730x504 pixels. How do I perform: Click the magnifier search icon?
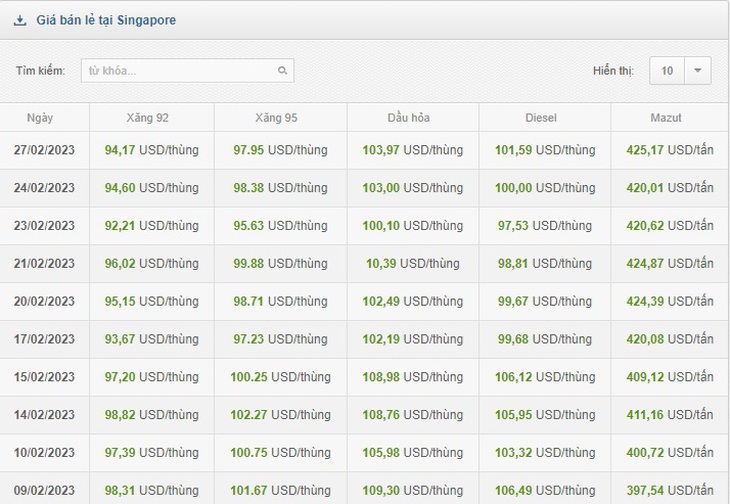(282, 70)
